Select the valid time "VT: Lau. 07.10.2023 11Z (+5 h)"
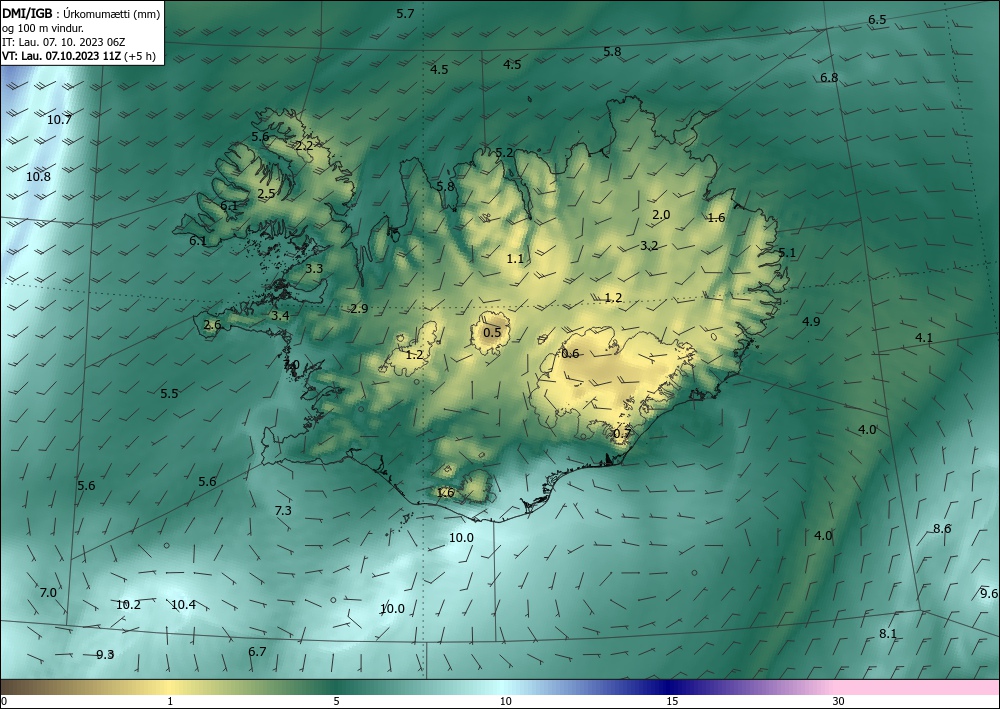This screenshot has width=1000, height=709. pyautogui.click(x=78, y=56)
